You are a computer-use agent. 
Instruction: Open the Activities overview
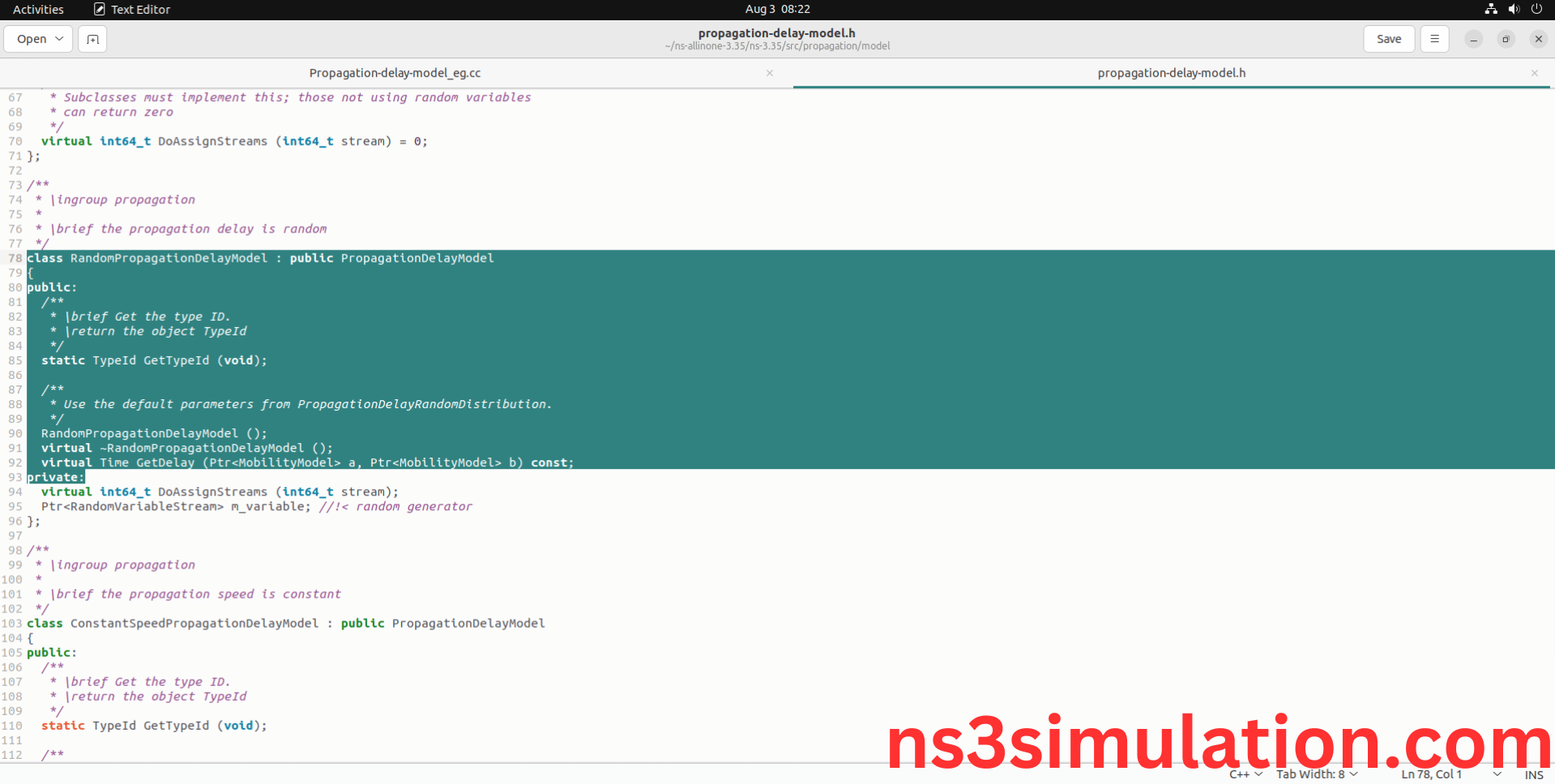[x=38, y=9]
